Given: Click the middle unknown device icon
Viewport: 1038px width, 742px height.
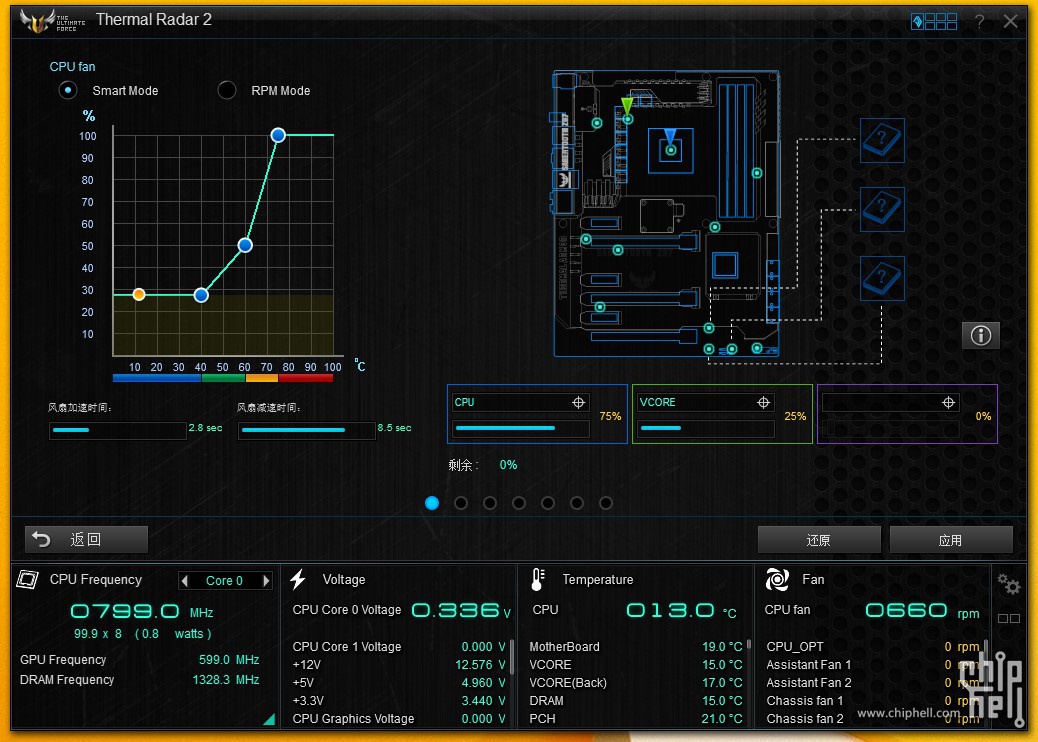Looking at the screenshot, I should [882, 210].
